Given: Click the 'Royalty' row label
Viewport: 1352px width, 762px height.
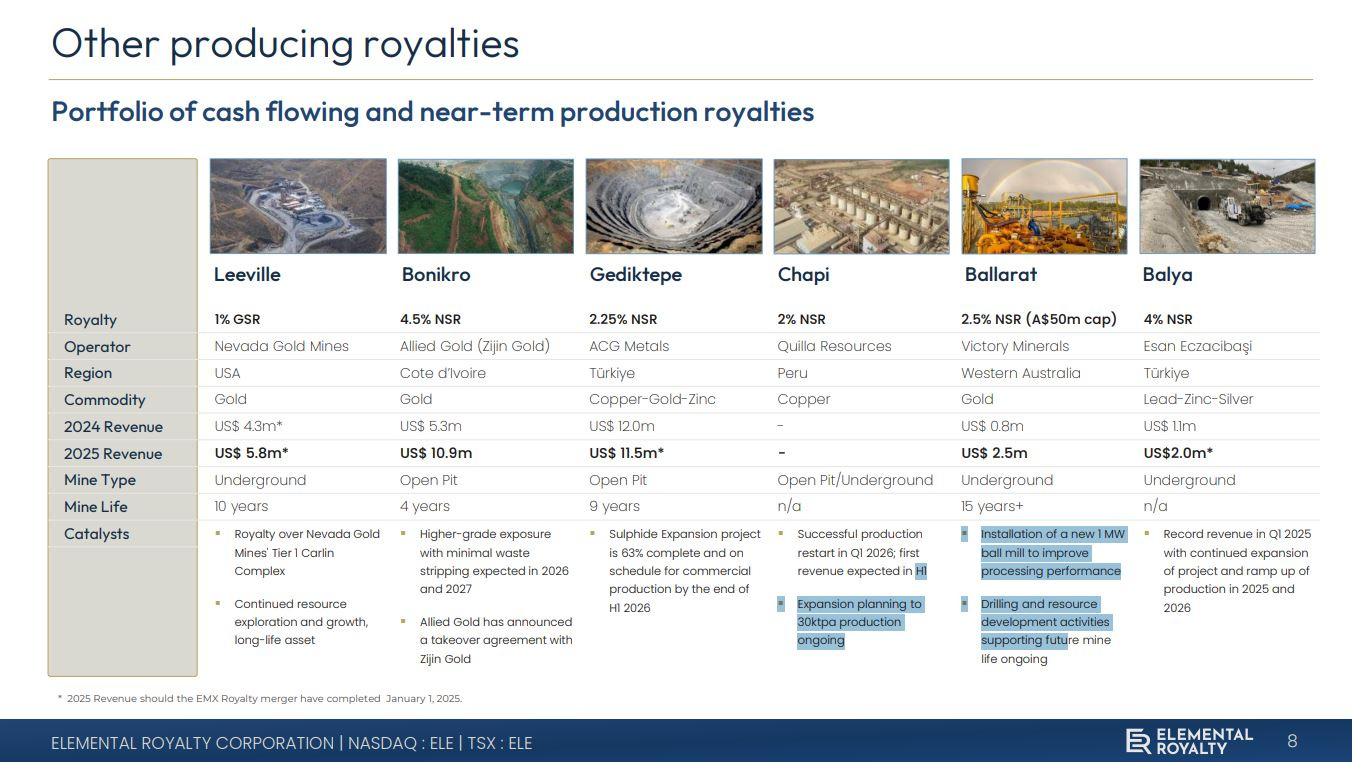Looking at the screenshot, I should pos(90,320).
